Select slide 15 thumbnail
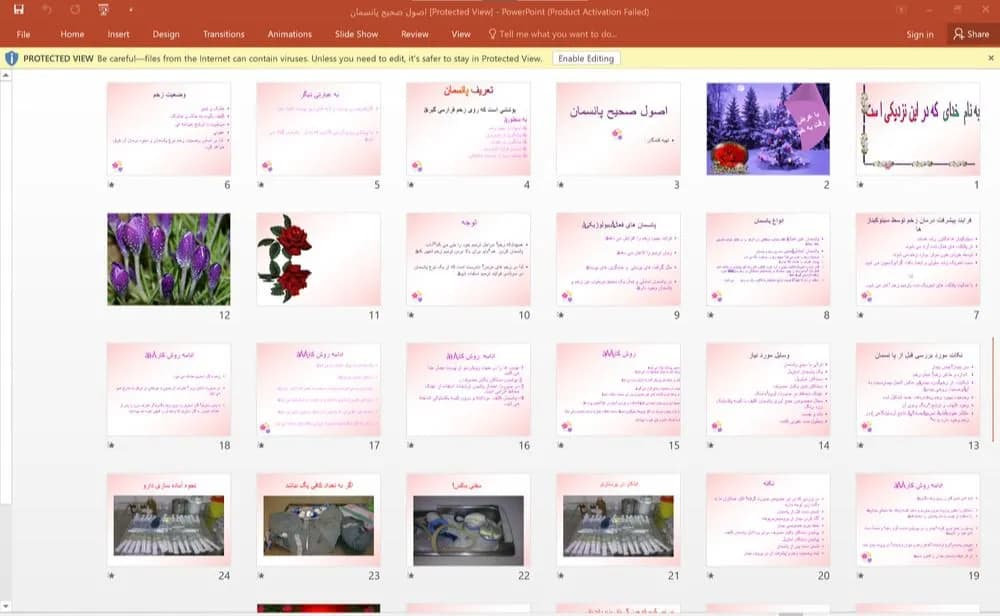The width and height of the screenshot is (1000, 616). (x=618, y=390)
